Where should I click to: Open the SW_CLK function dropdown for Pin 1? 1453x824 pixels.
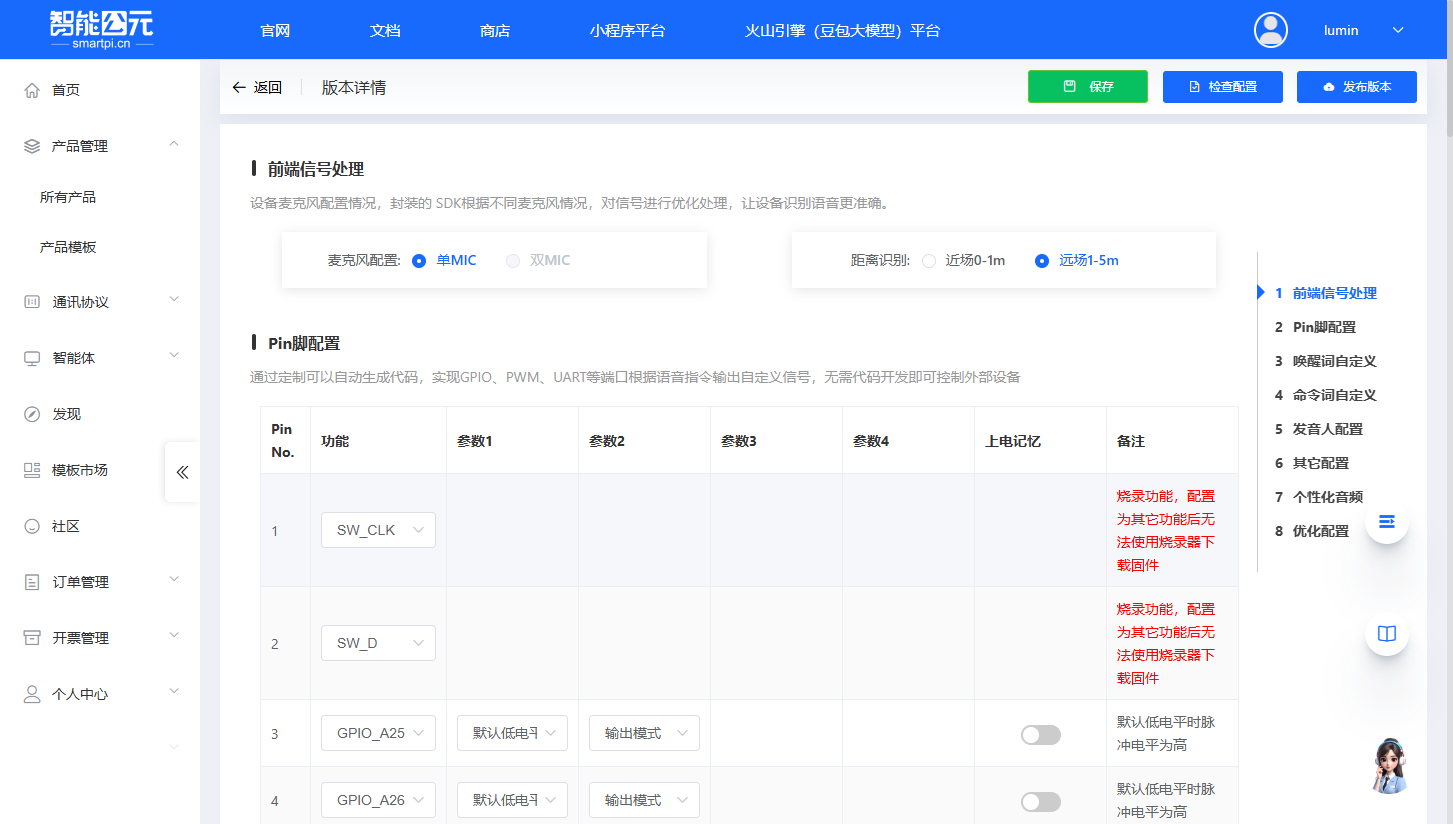[x=378, y=530]
